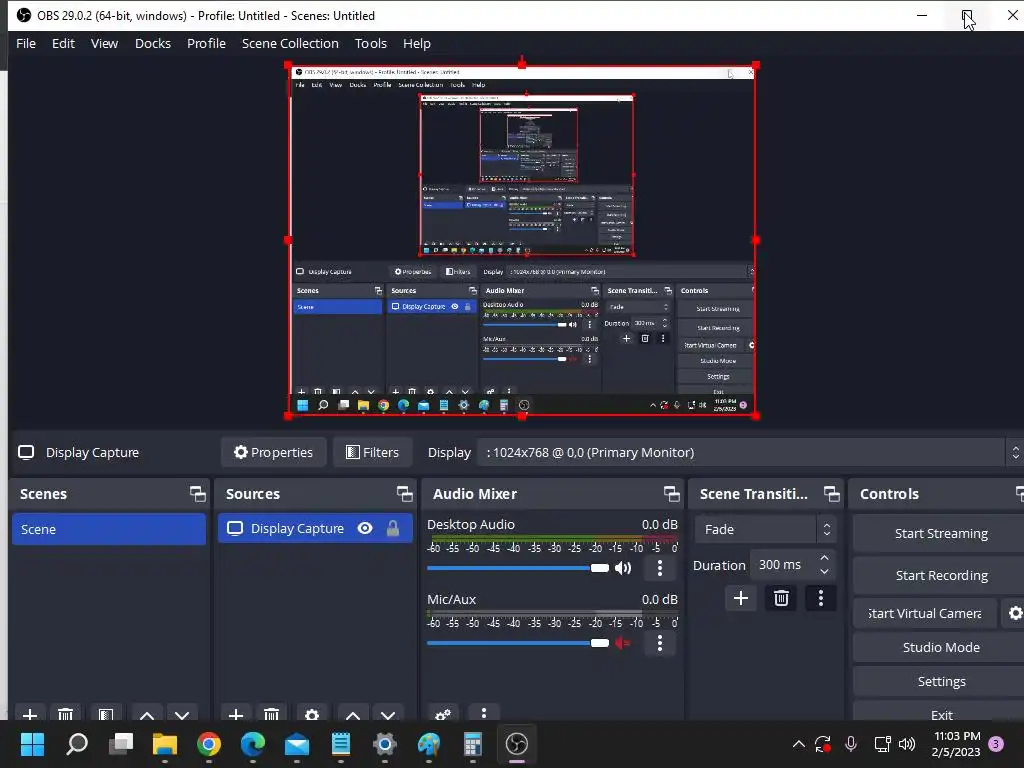Remove the scene transition with trash icon
The image size is (1024, 768).
781,598
